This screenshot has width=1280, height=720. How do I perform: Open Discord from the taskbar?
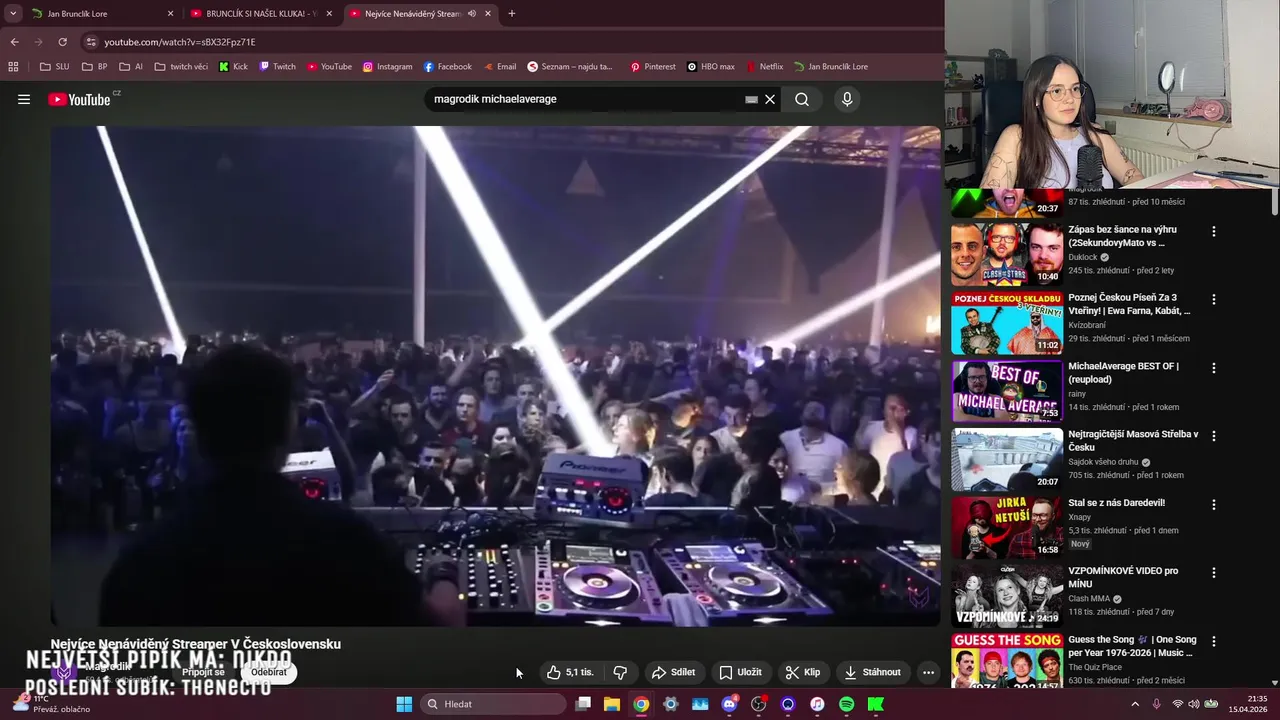point(729,704)
